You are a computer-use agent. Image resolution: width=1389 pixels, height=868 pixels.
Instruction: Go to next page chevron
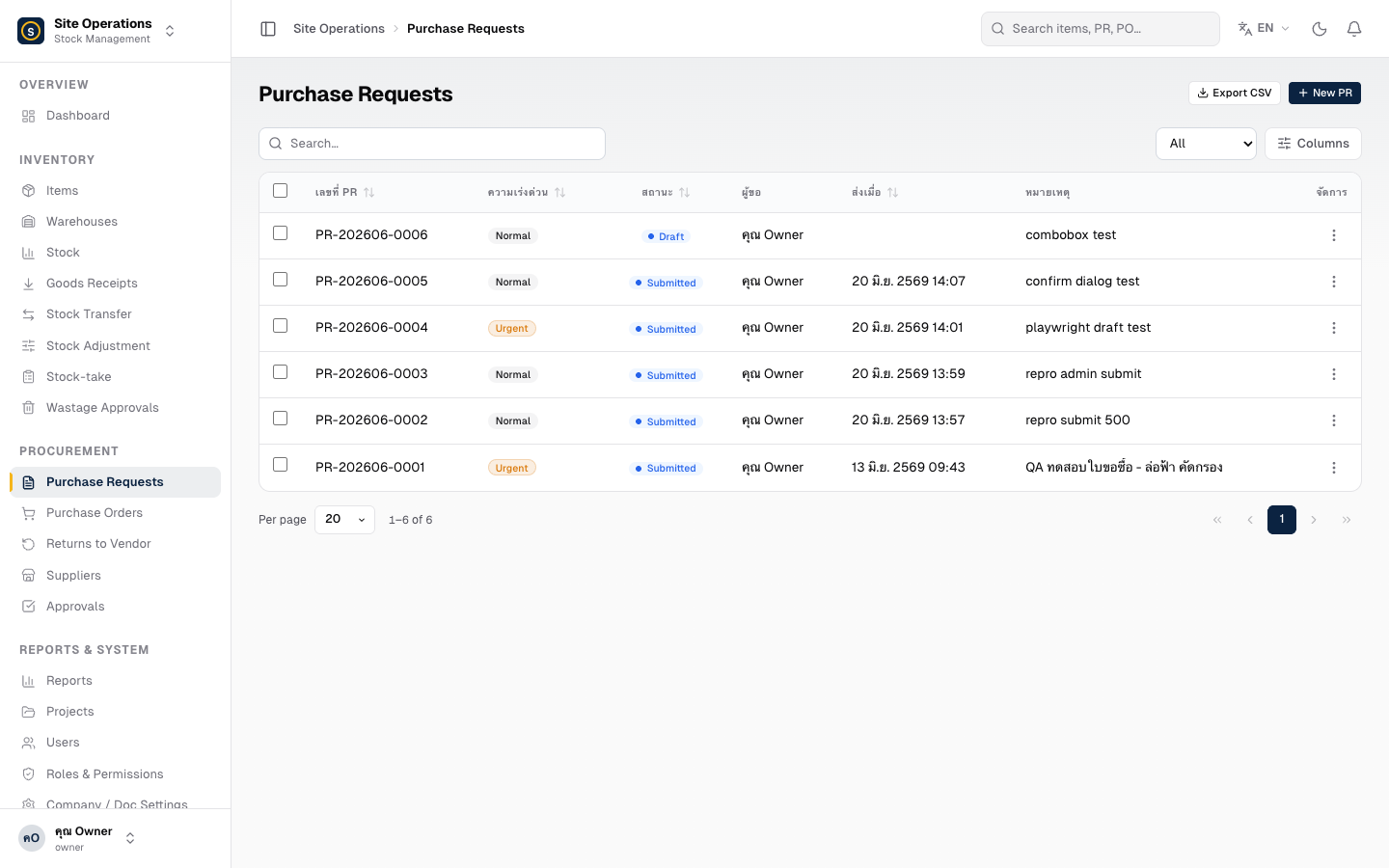click(x=1314, y=520)
